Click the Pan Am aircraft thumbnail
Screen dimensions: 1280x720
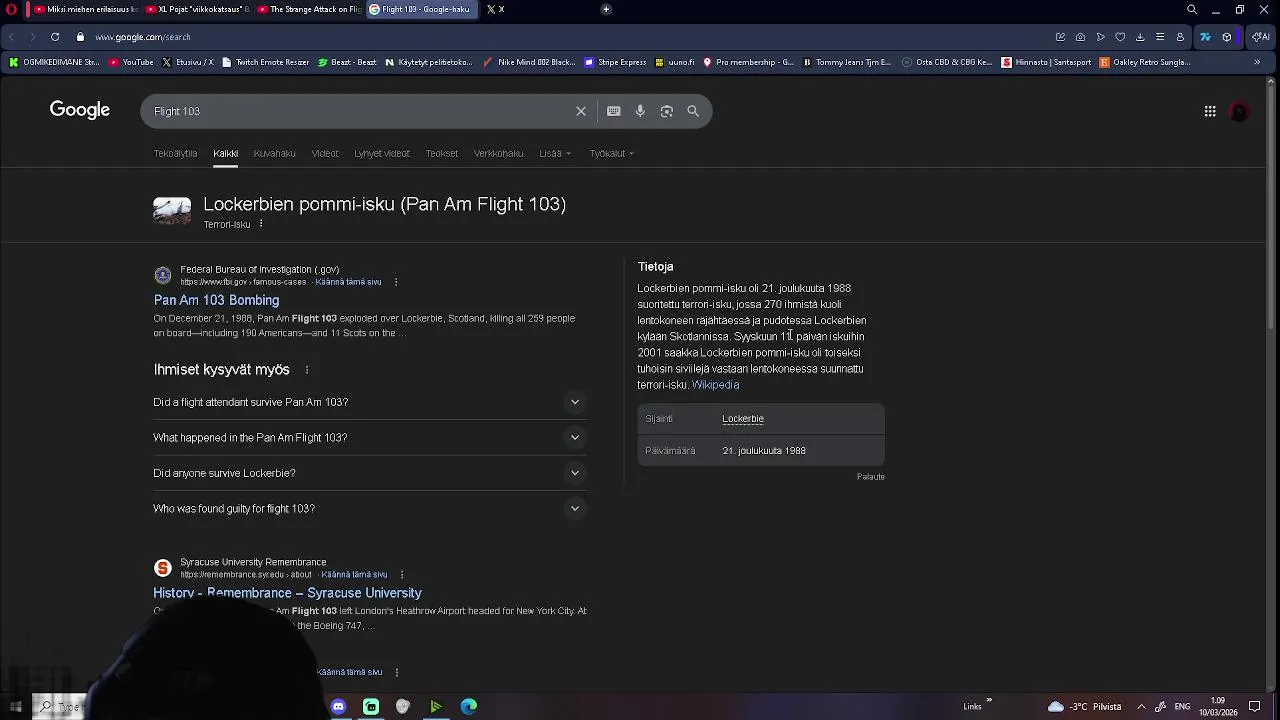click(172, 211)
